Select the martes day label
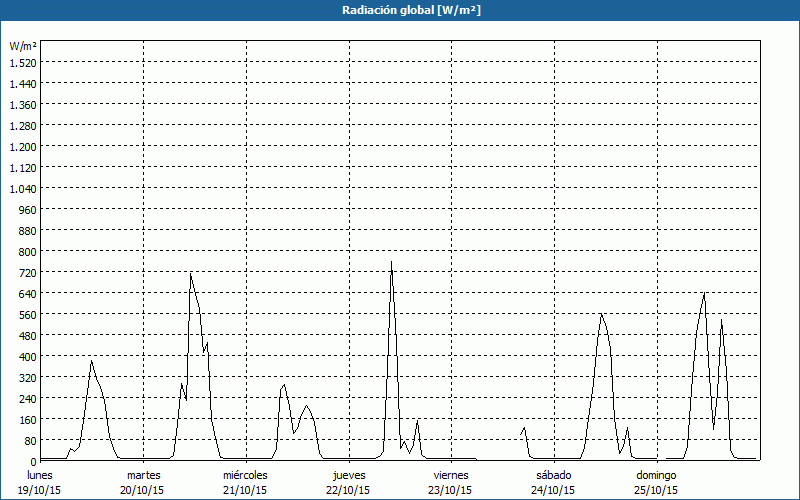This screenshot has width=800, height=500. [143, 474]
